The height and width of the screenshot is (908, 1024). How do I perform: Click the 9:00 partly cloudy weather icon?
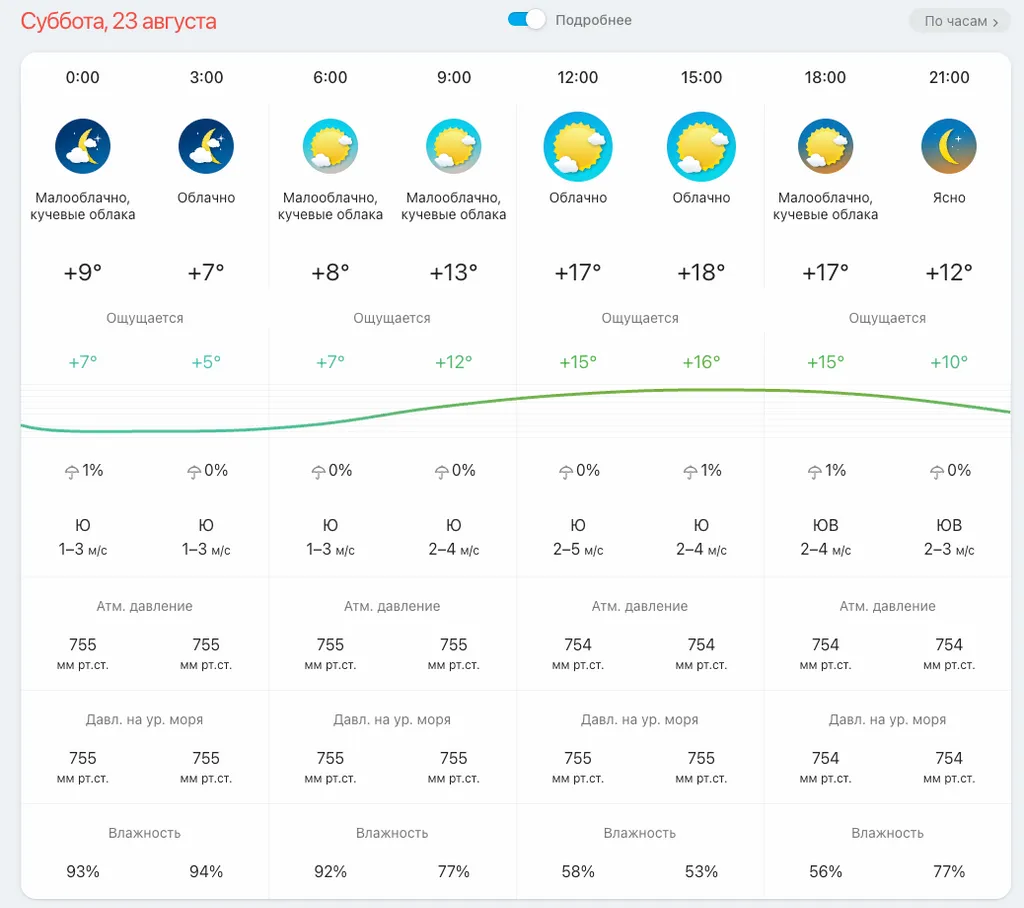click(x=453, y=147)
